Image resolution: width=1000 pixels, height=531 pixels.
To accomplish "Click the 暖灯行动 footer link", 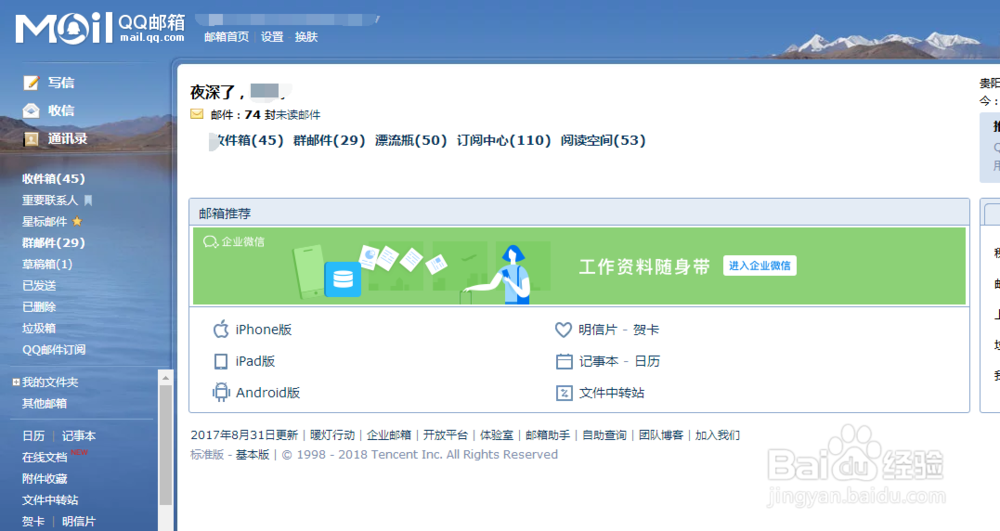I will [x=332, y=435].
